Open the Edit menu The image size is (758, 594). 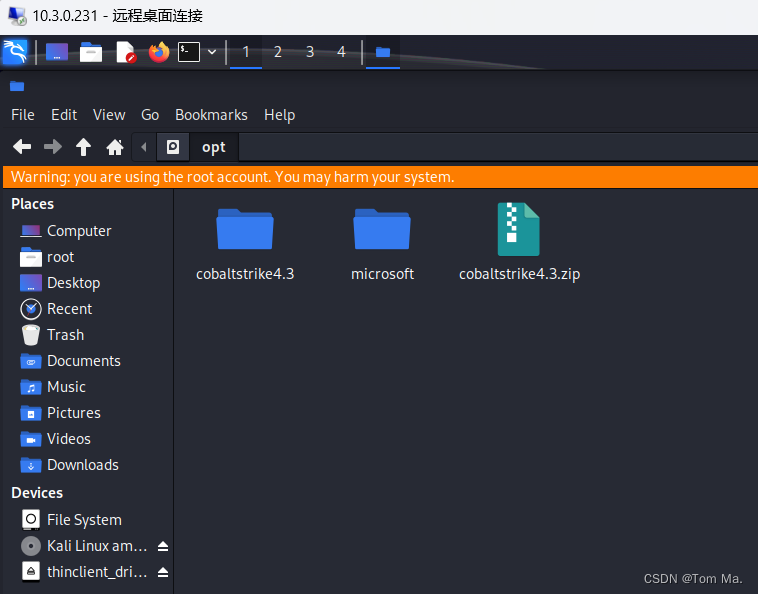(64, 115)
